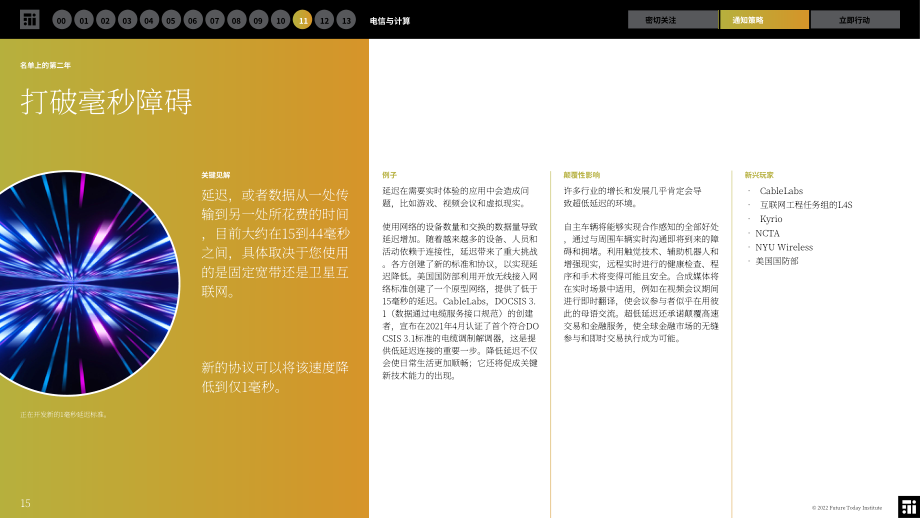Click the 关键见解 heading
Screen dimensions: 920x518
pos(216,175)
